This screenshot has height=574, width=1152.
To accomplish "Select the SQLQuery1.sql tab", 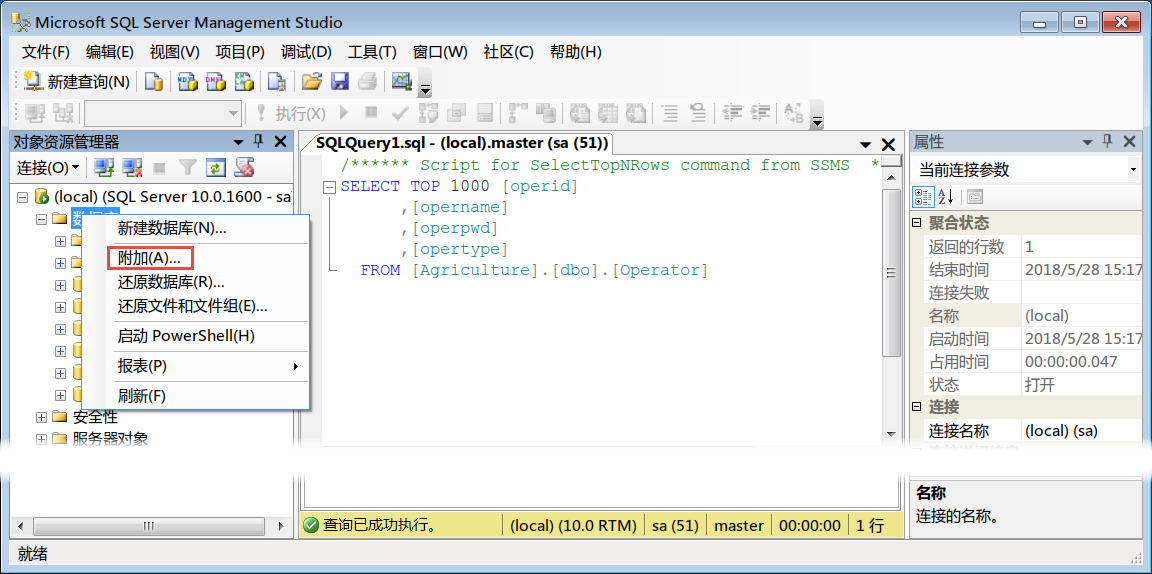I will [x=461, y=143].
